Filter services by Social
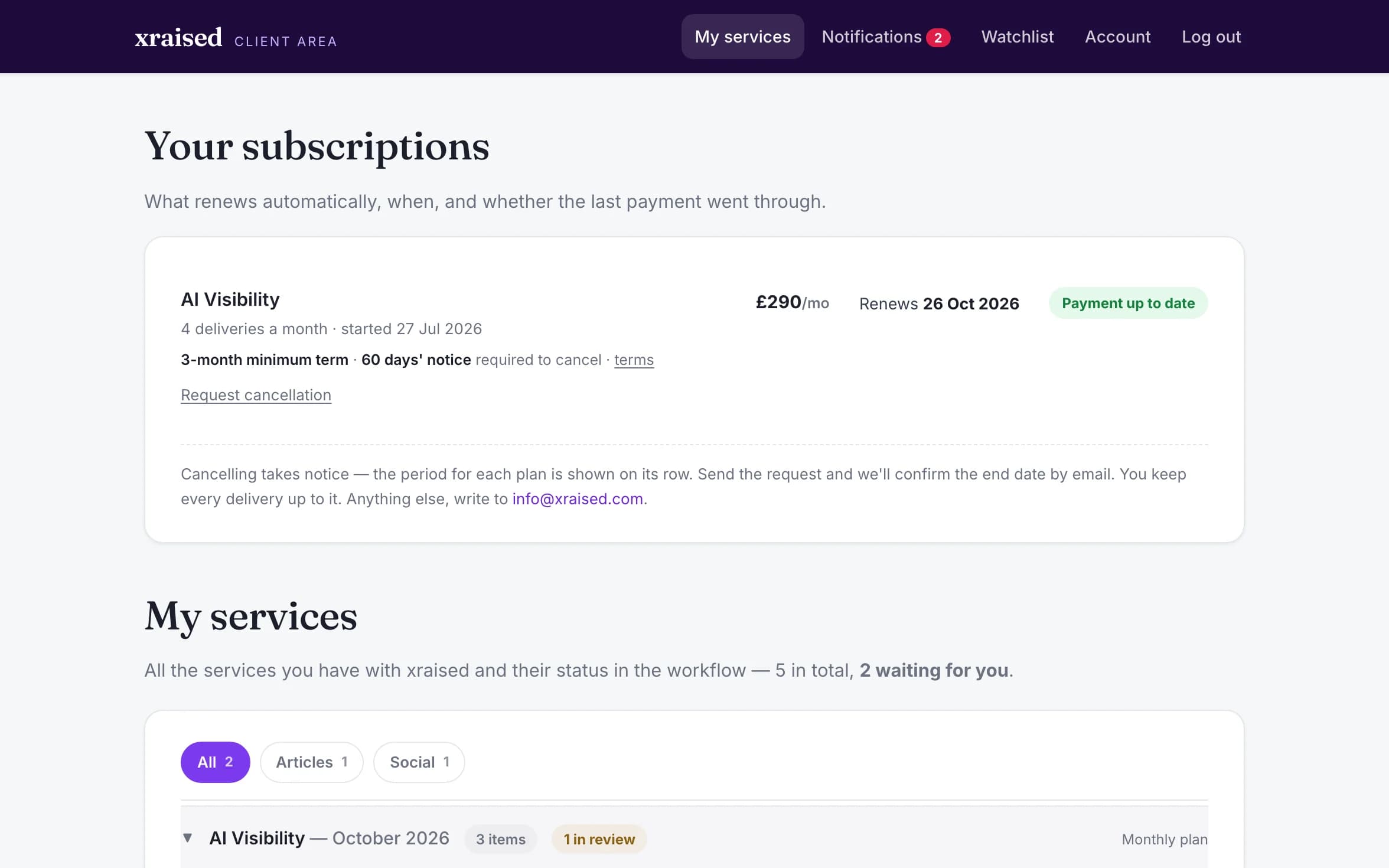Screen dimensions: 1389x868 point(419,762)
